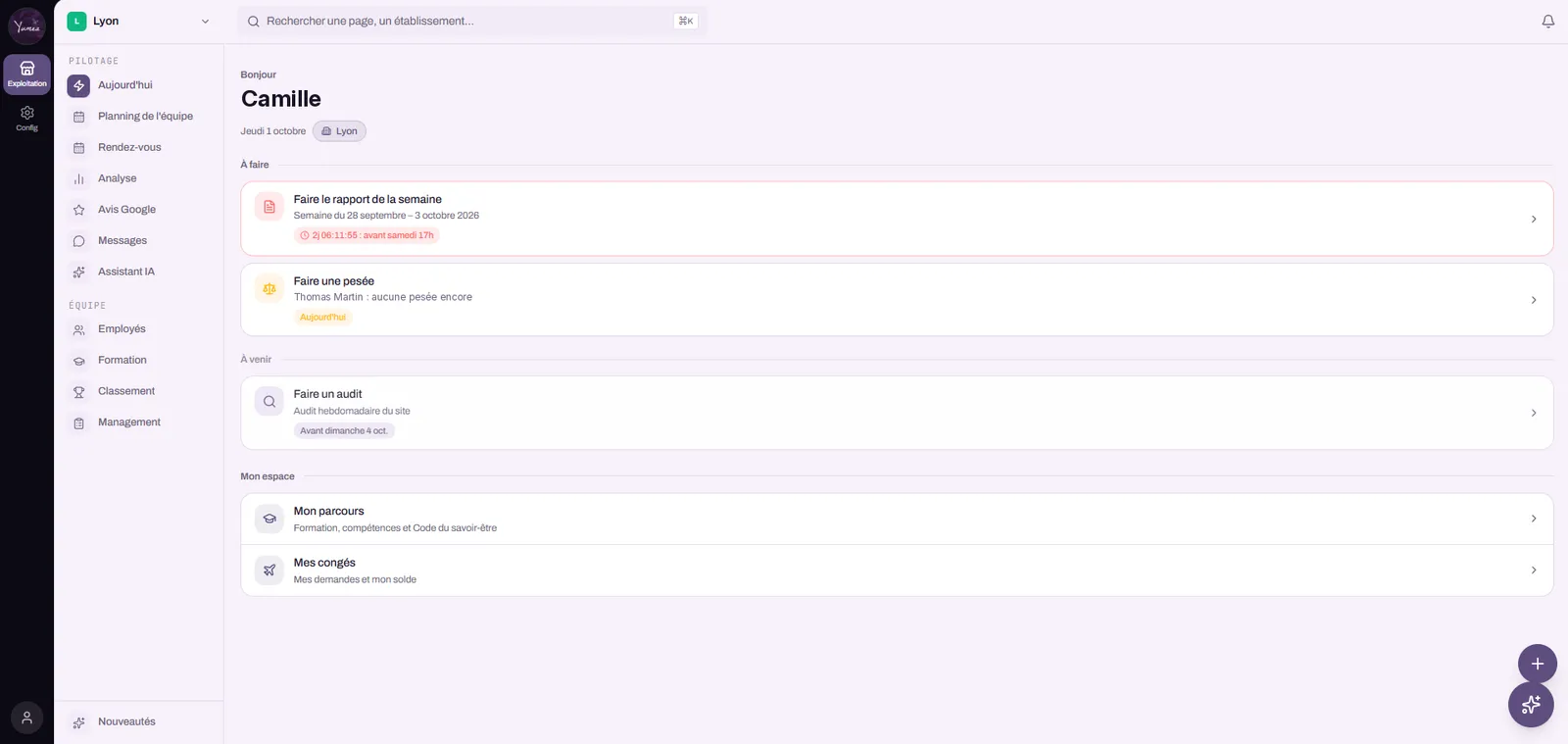
Task: Click the lightning icon next to Aujourd'hui
Action: point(78,86)
